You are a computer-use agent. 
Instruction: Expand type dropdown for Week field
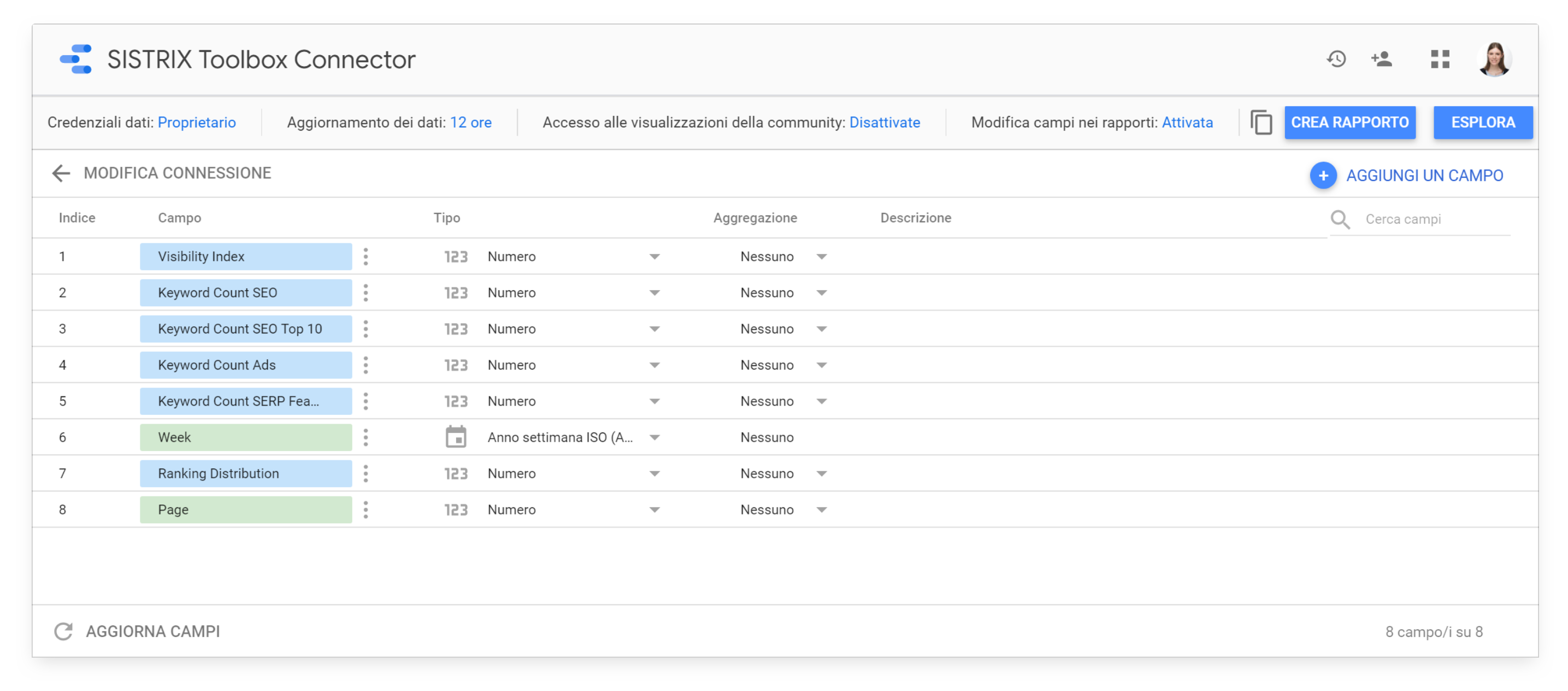point(655,437)
